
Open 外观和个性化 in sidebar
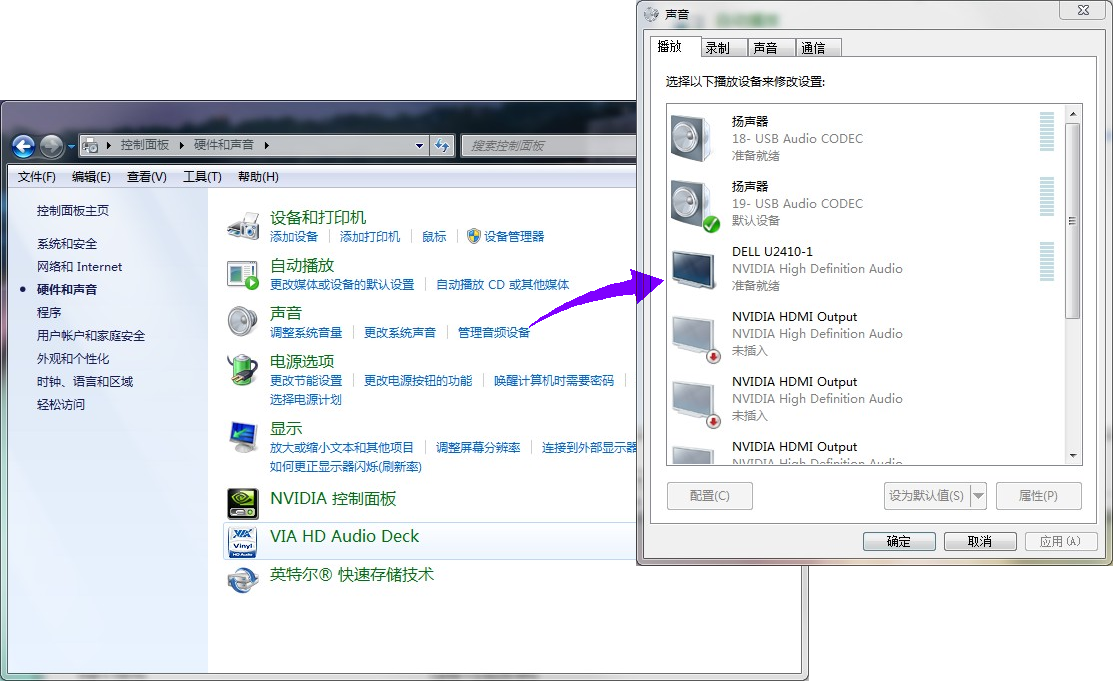[x=73, y=359]
